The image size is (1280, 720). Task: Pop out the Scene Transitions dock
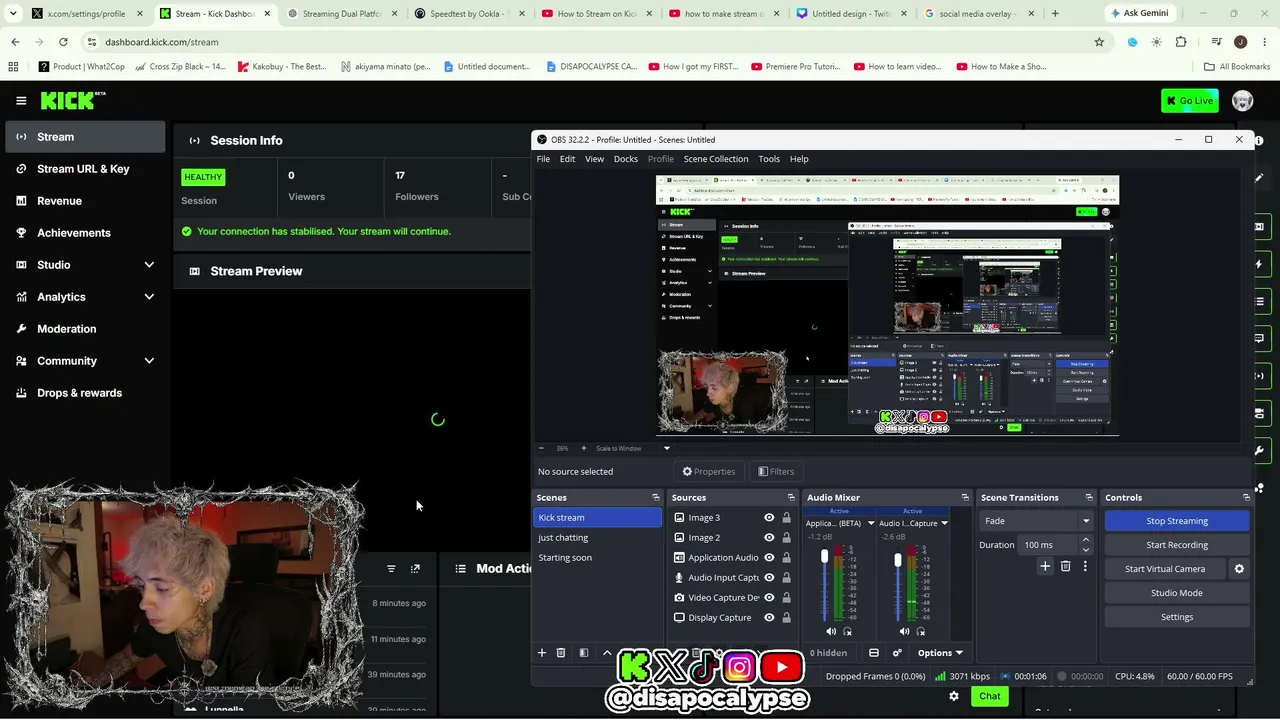tap(1089, 497)
